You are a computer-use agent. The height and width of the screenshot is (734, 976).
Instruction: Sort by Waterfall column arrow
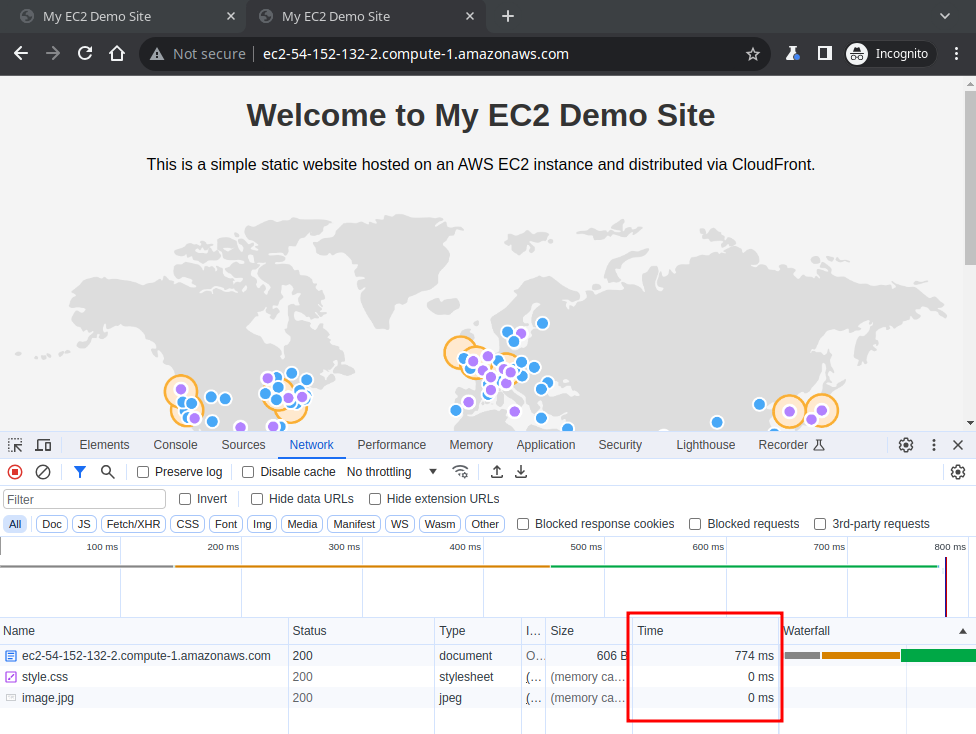[x=963, y=631]
